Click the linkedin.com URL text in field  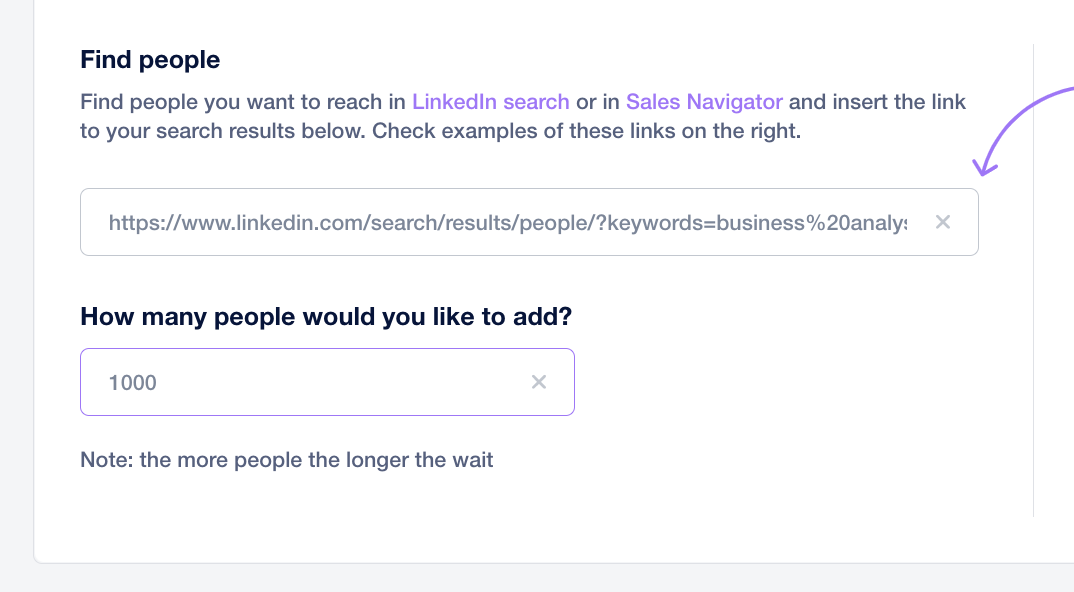[508, 223]
